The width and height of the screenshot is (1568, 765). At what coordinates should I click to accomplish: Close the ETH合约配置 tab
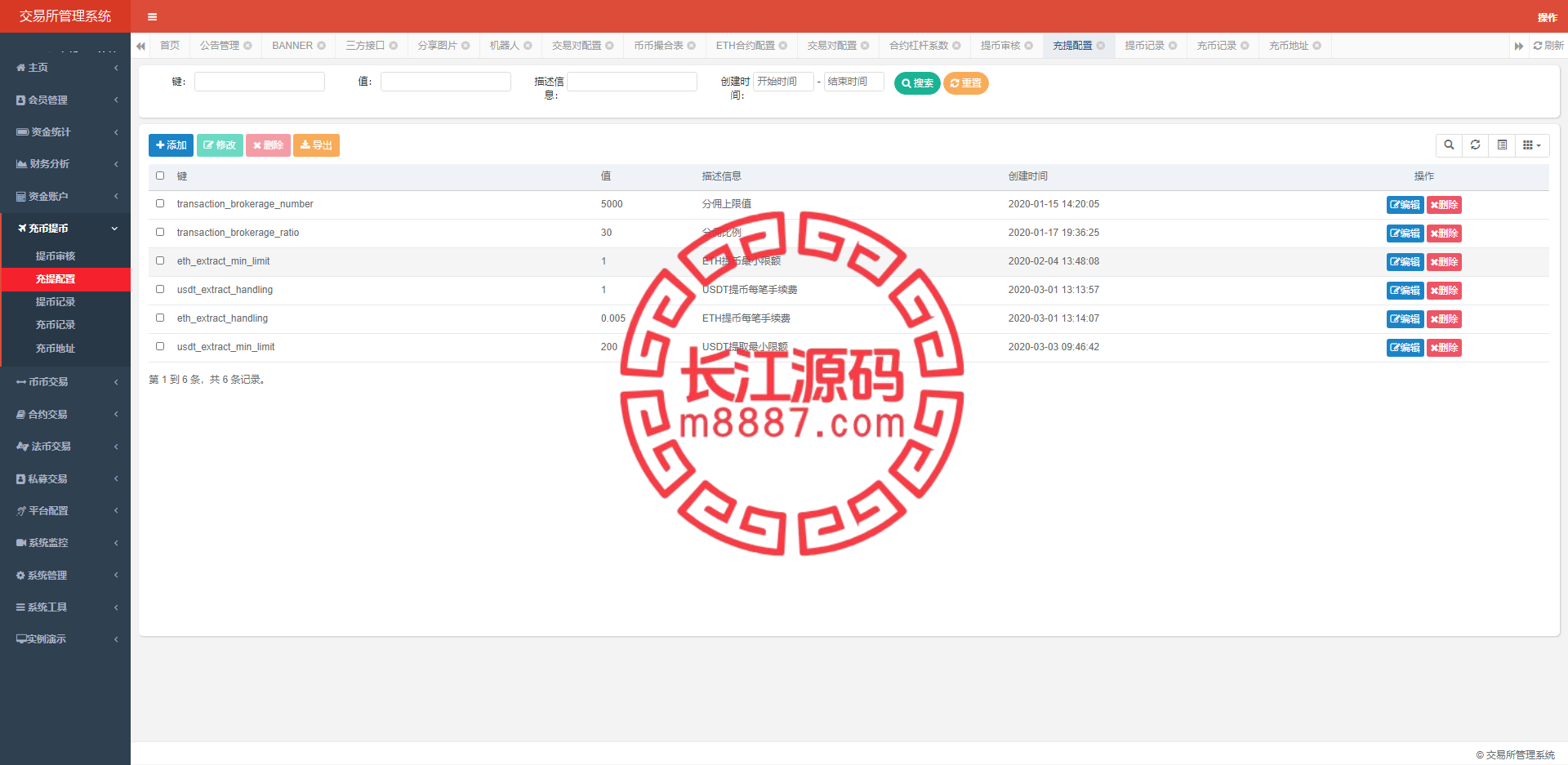[x=782, y=46]
